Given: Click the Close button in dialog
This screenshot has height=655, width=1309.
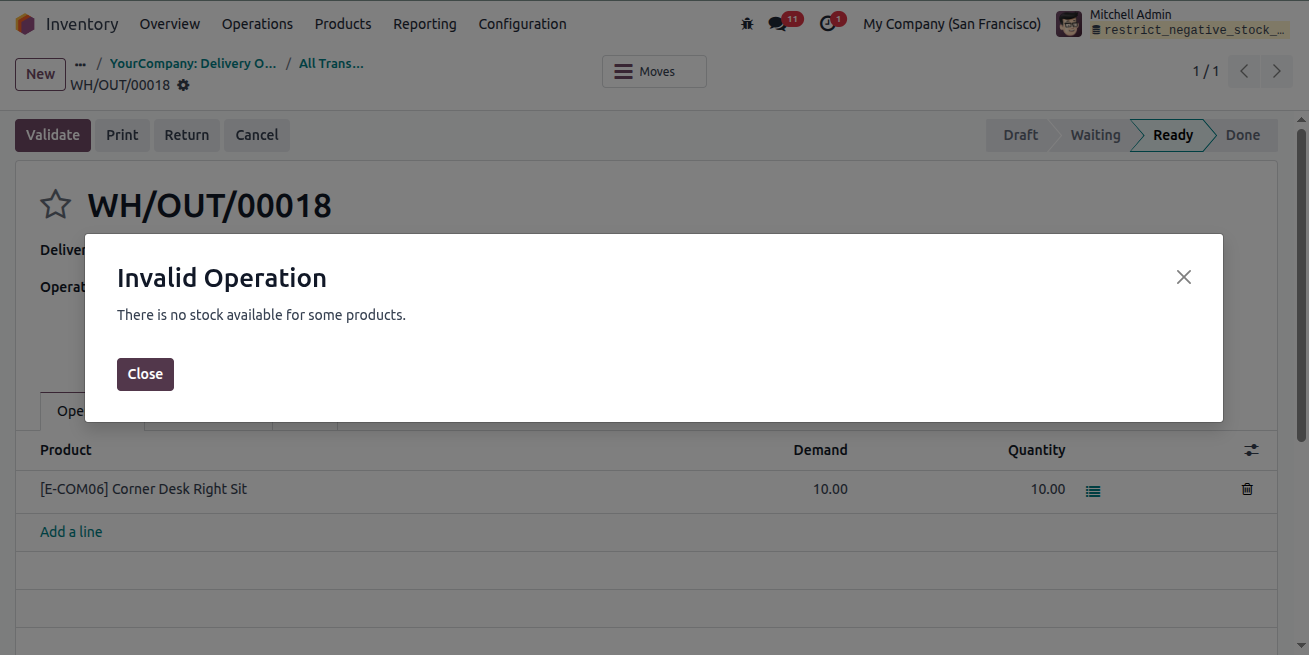Looking at the screenshot, I should [145, 374].
